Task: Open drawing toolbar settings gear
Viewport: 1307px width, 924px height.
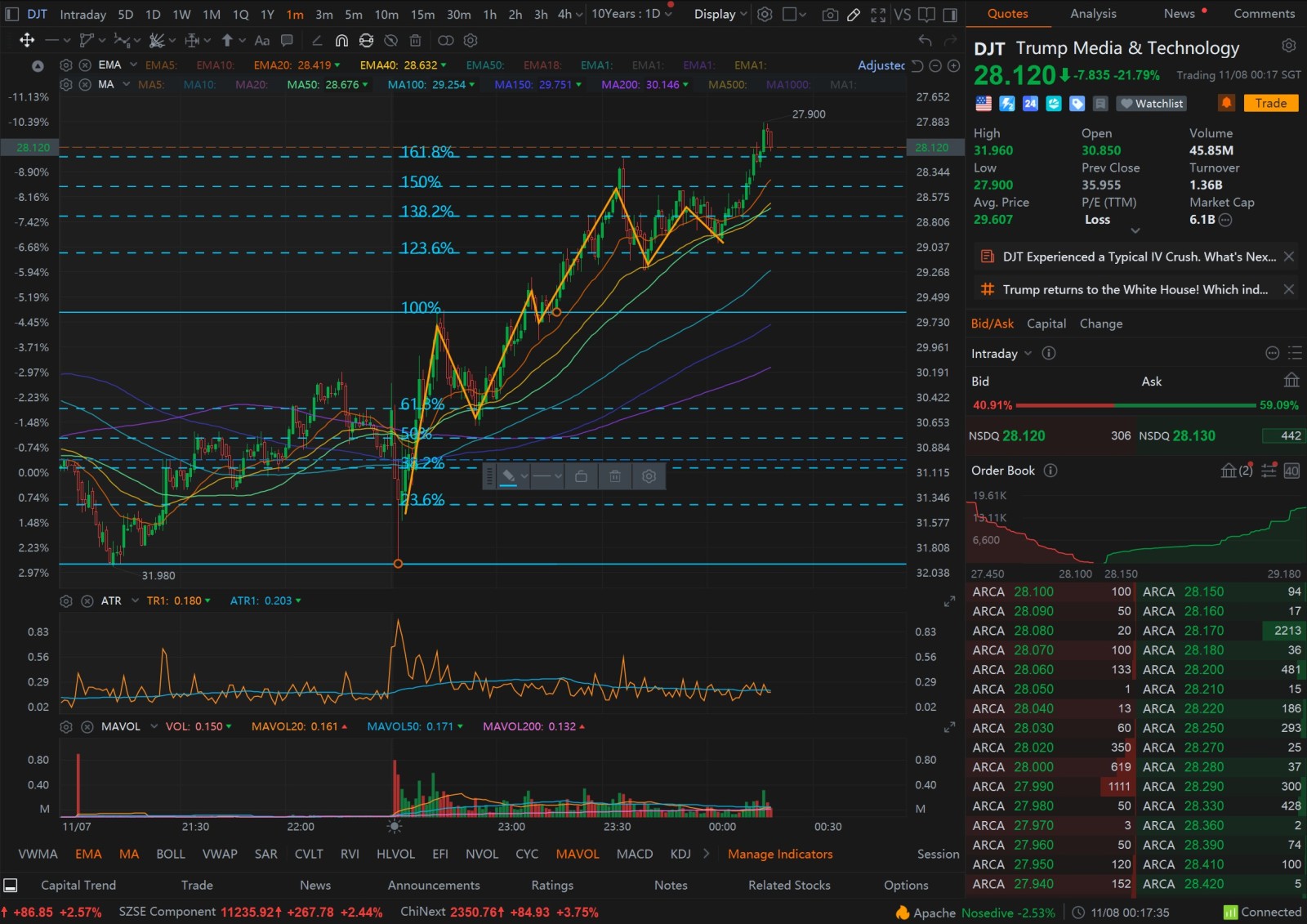Action: coord(471,40)
